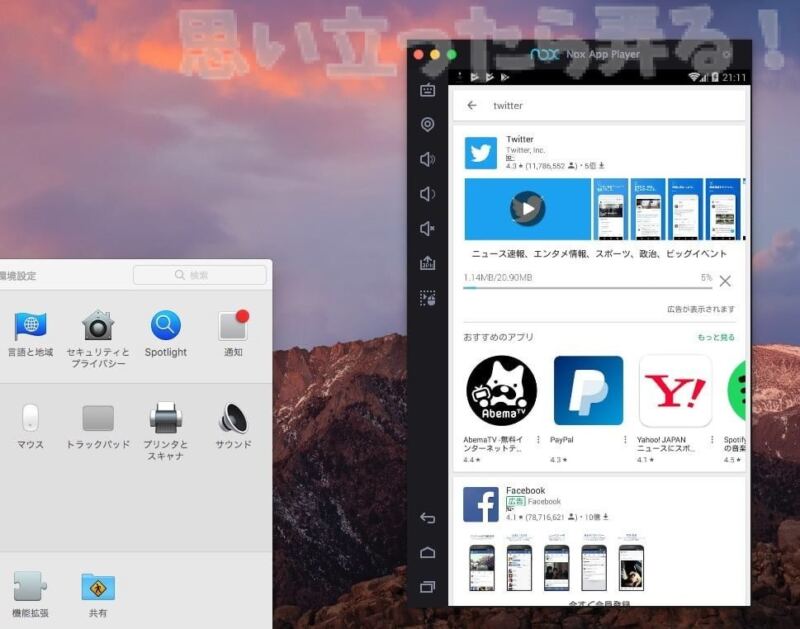The image size is (800, 629).
Task: Turn volume down in Nox sidebar
Action: point(428,194)
